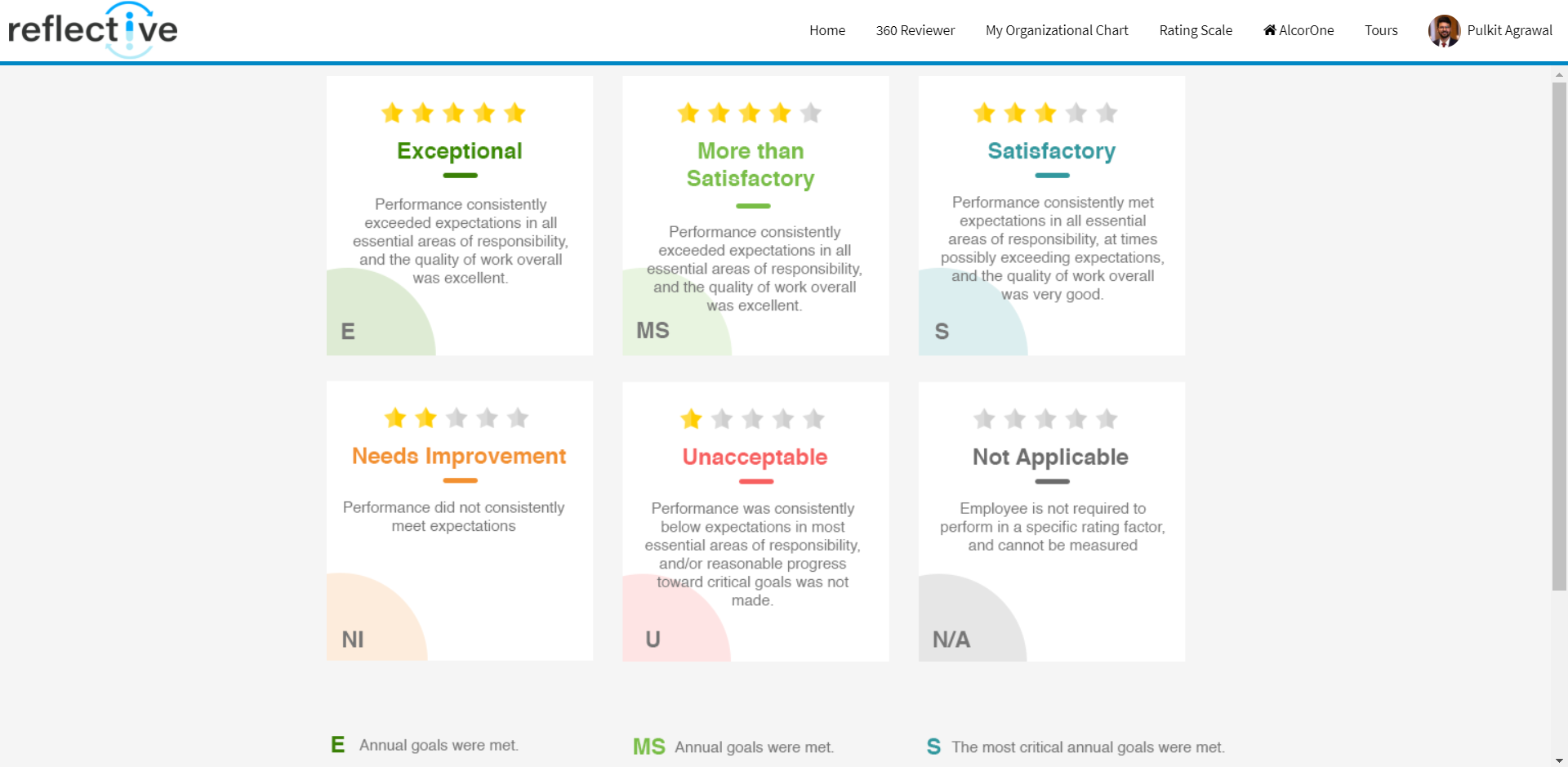Viewport: 1568px width, 767px height.
Task: Go to My Organizational Chart
Action: tap(1057, 31)
